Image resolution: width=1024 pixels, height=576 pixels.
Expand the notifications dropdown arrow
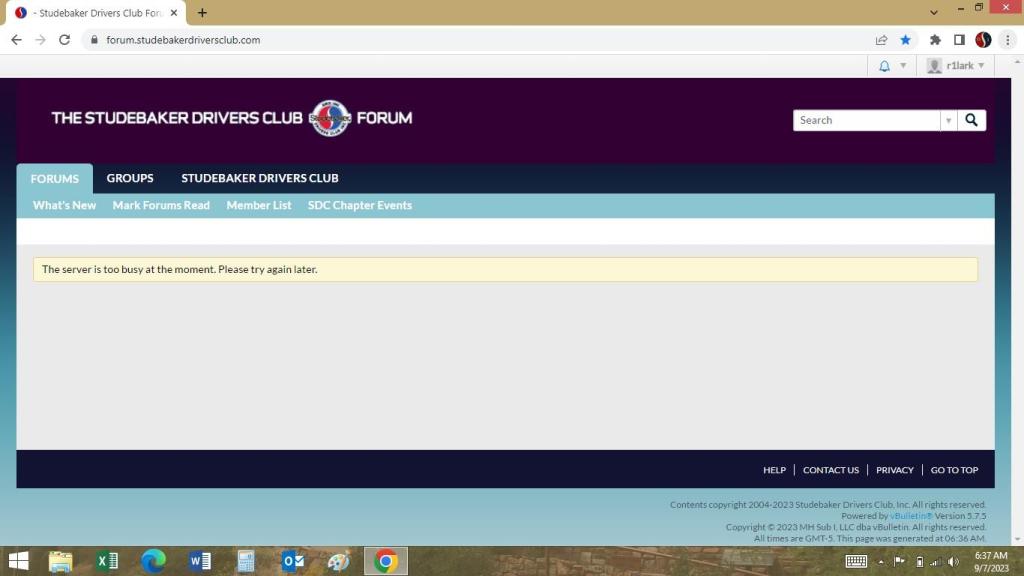tap(903, 66)
